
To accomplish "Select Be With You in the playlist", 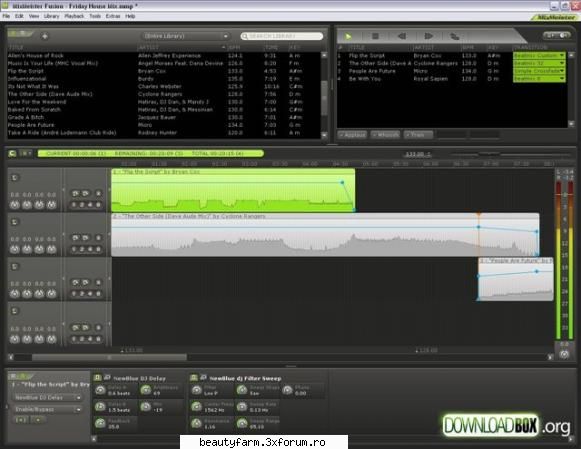I will pos(424,79).
